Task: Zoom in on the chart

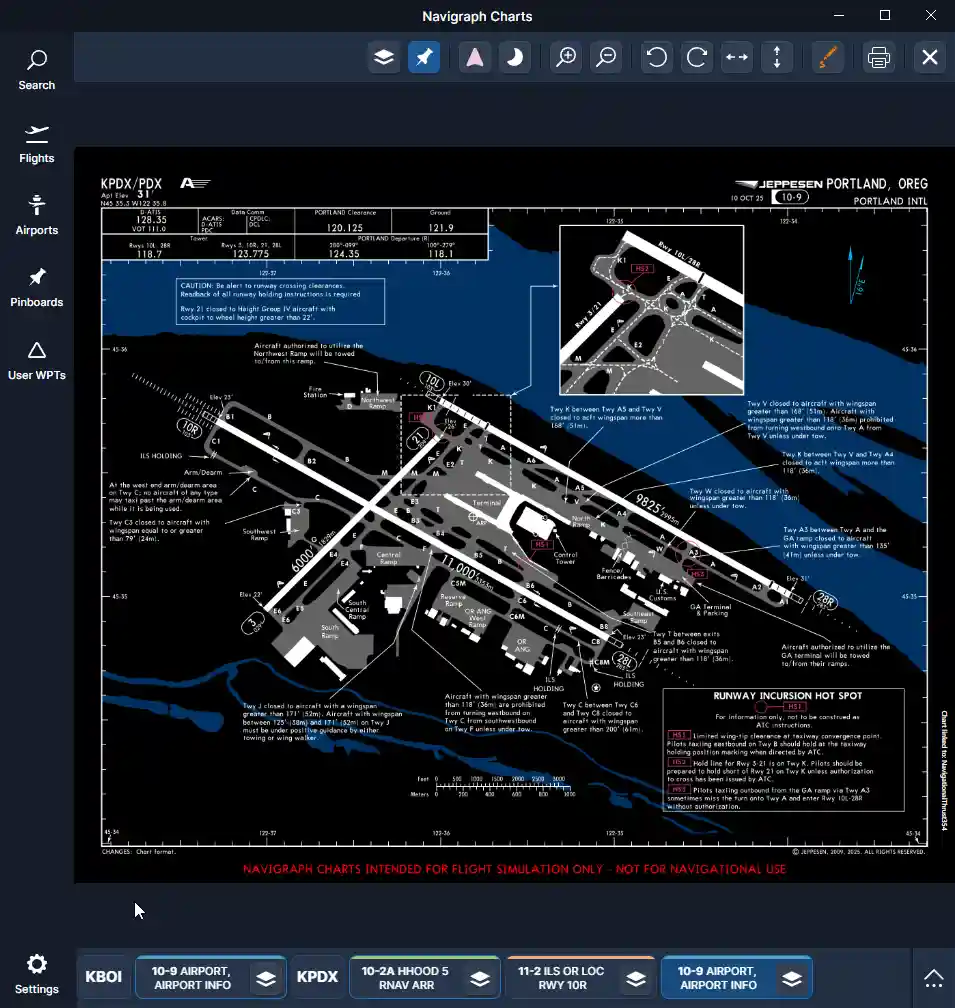Action: 566,57
